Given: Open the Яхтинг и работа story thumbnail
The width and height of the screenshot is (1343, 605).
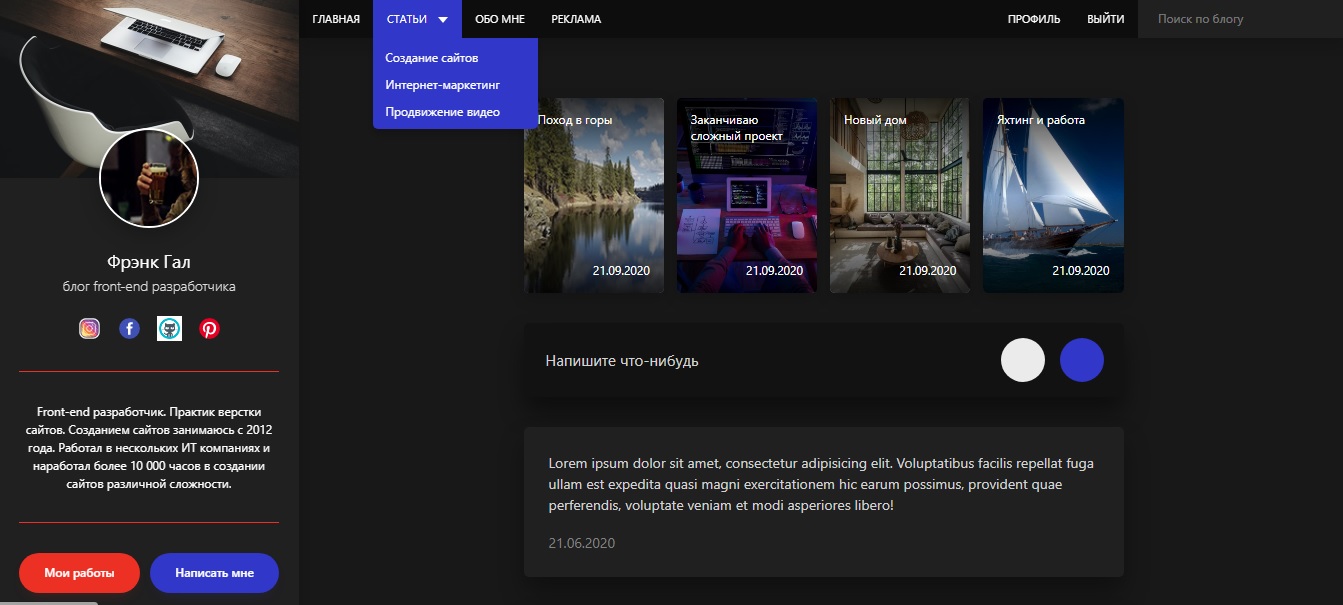Looking at the screenshot, I should (x=1053, y=195).
